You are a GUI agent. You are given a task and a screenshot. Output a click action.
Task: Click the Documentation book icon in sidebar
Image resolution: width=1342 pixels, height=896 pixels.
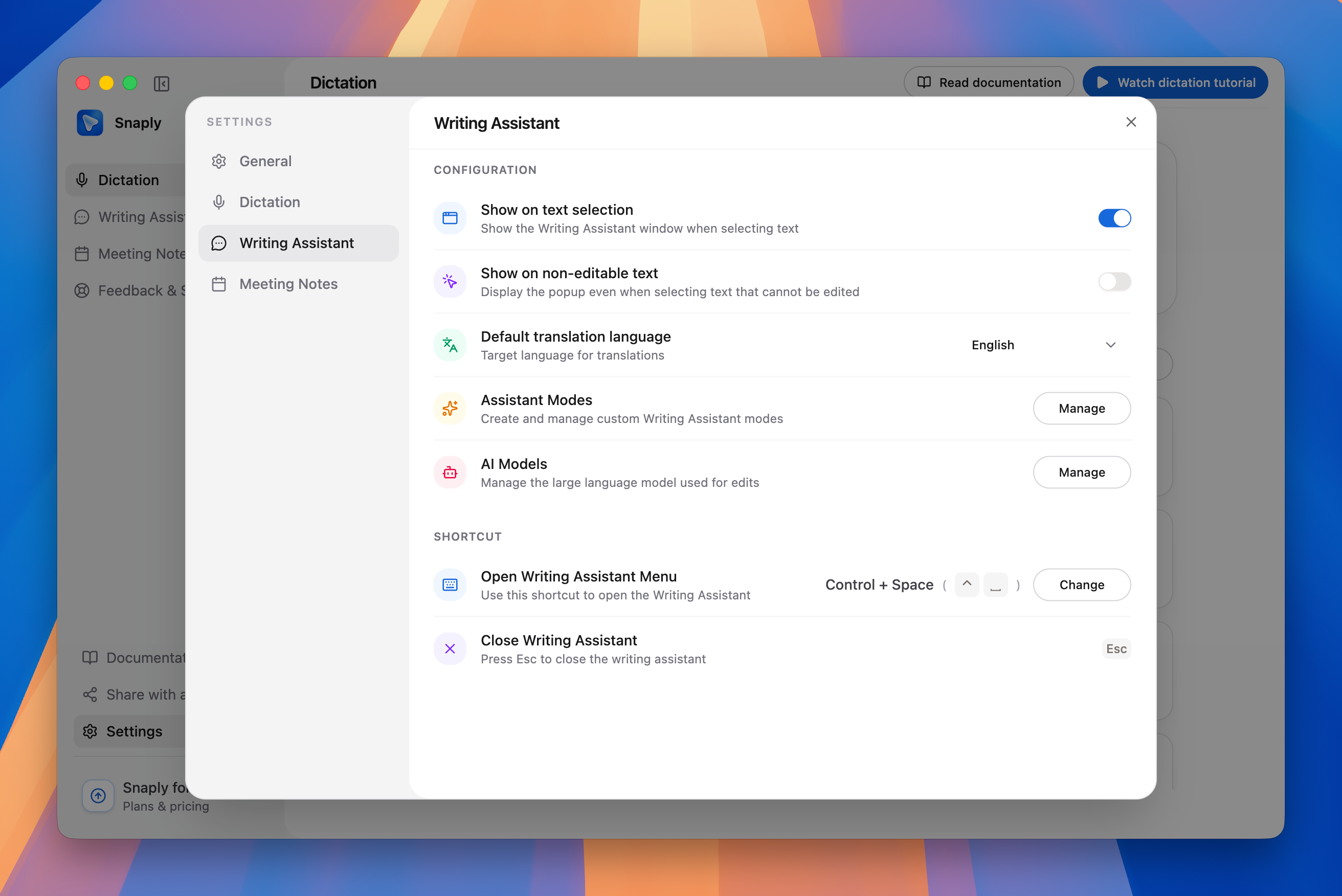pos(90,658)
